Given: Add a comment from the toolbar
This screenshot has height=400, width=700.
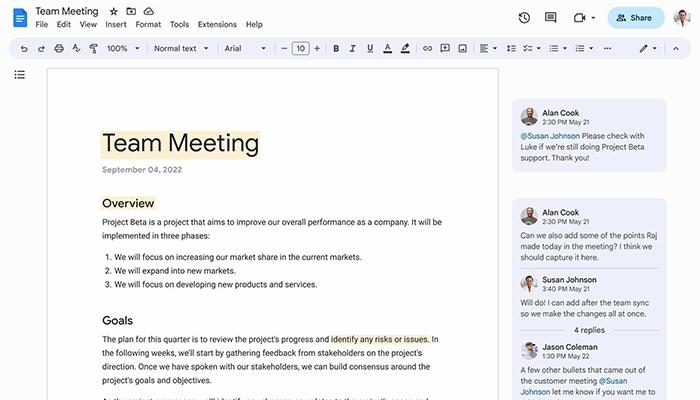Looking at the screenshot, I should click(x=445, y=48).
